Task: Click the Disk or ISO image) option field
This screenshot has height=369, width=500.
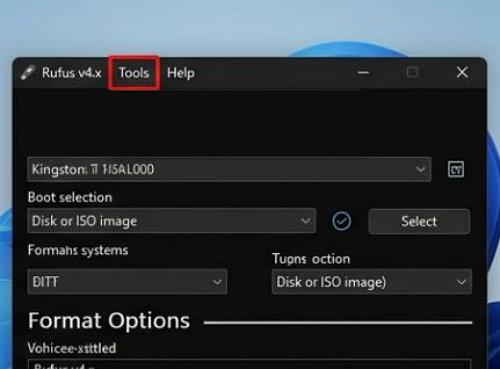Action: point(372,282)
